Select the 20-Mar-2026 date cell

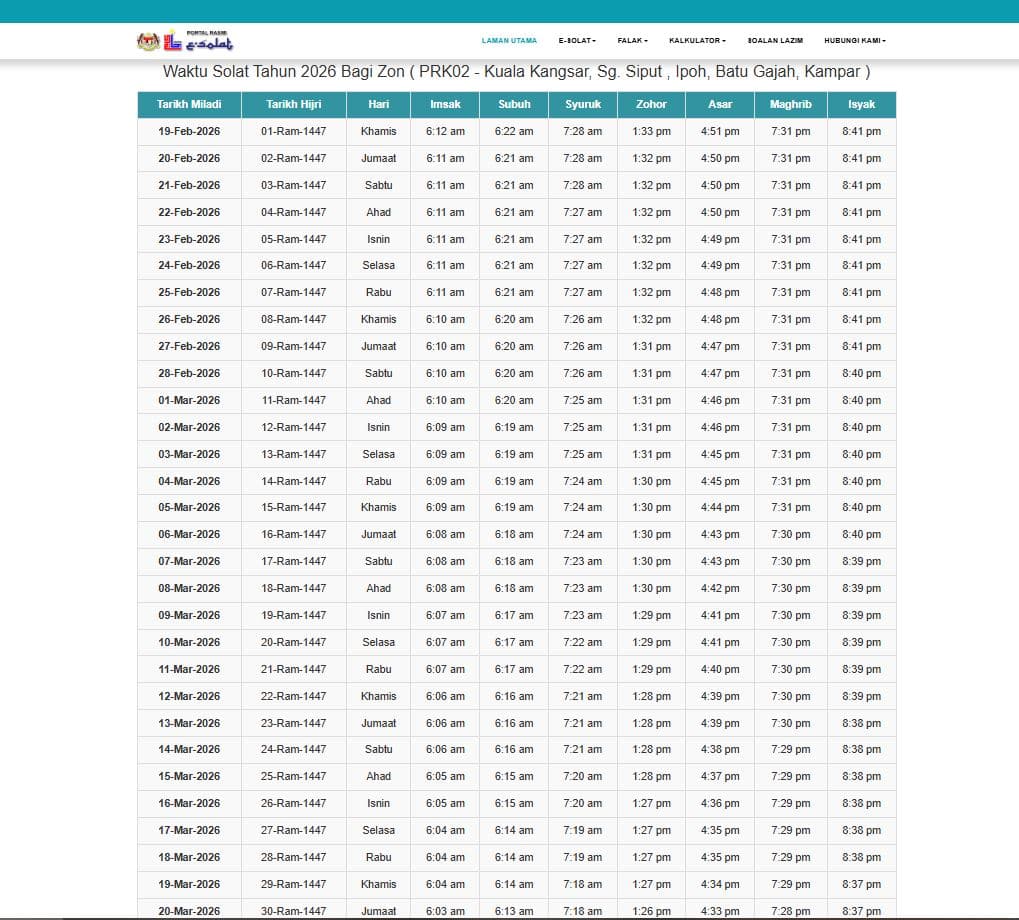[x=189, y=911]
